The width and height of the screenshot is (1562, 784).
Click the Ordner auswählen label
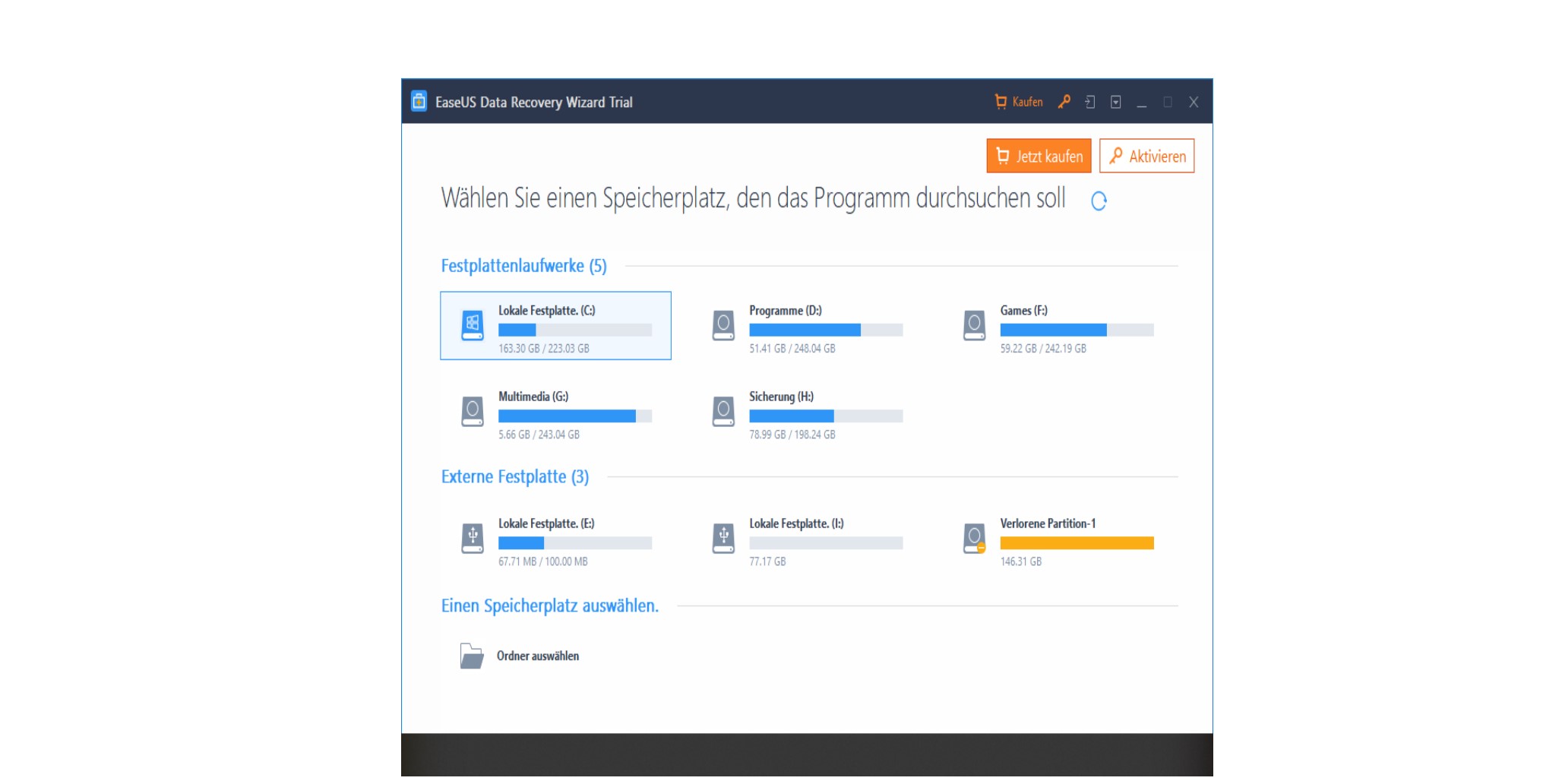coord(538,656)
